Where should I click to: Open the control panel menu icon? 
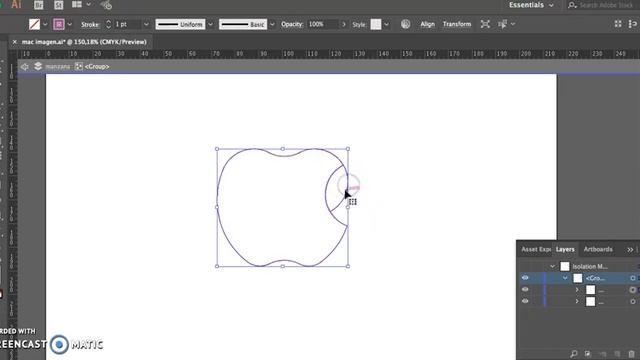click(x=632, y=24)
